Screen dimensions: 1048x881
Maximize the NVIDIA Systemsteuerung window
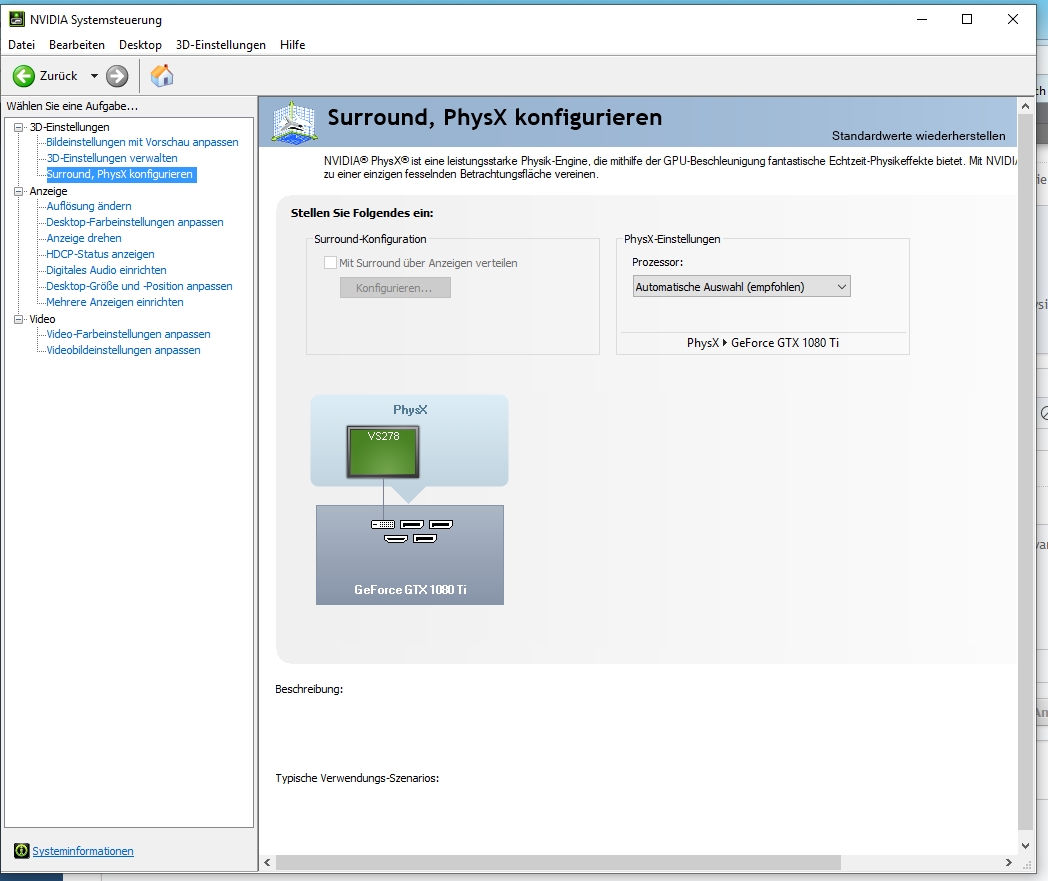coord(966,19)
